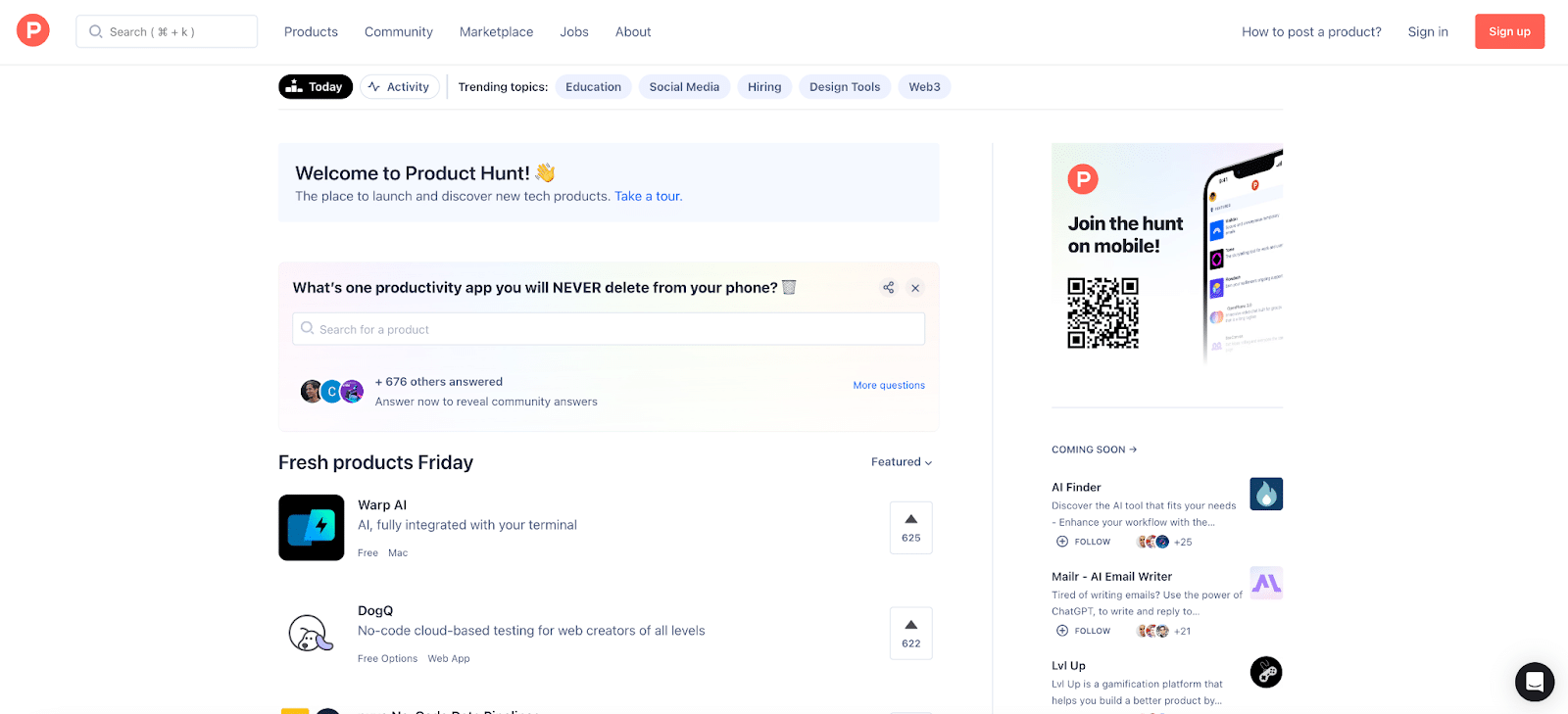
Task: Upvote Warp AI with 625 votes
Action: (910, 527)
